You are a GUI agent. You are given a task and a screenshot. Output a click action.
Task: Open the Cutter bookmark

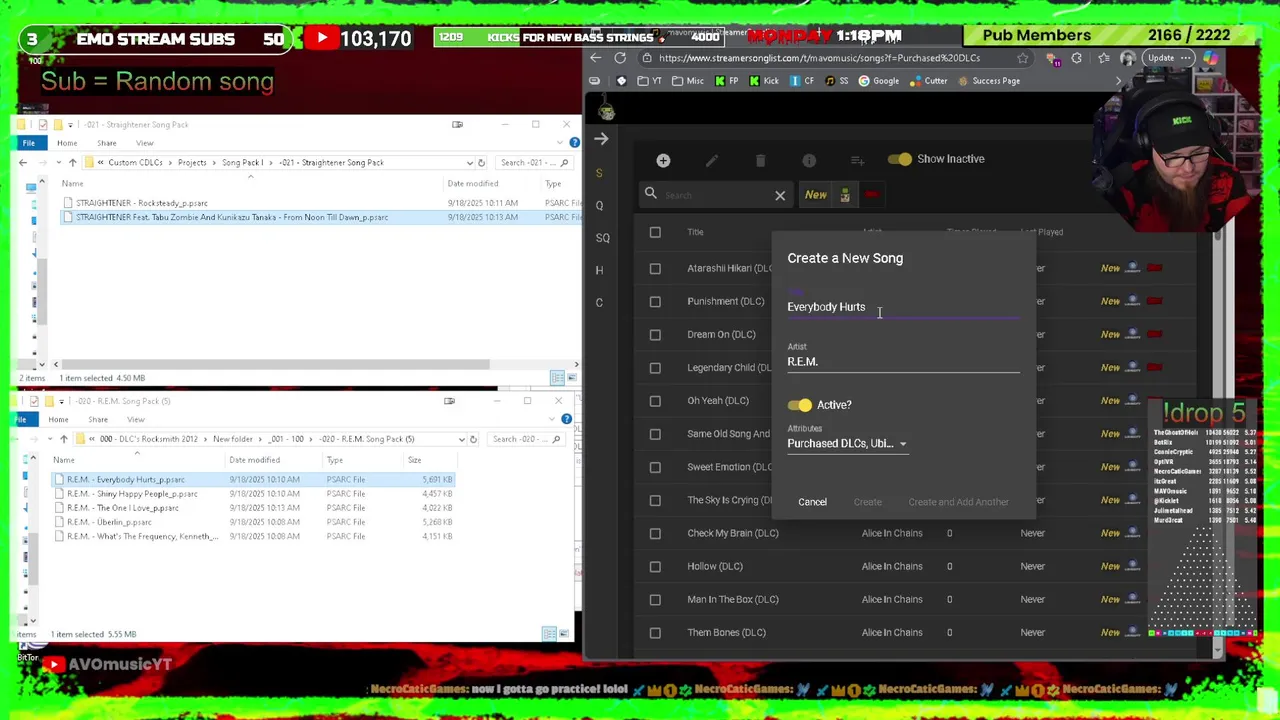tap(928, 81)
